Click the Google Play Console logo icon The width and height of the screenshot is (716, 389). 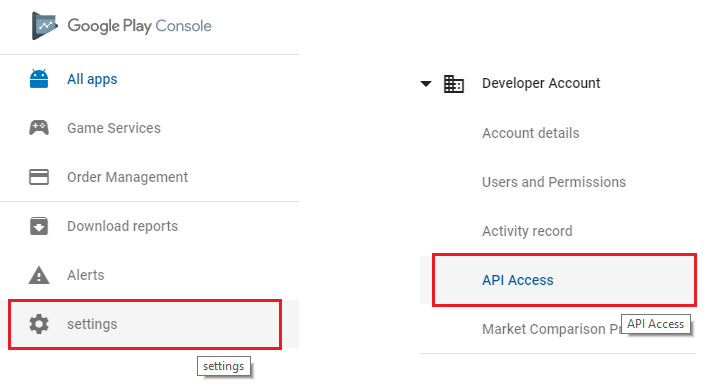click(x=45, y=26)
